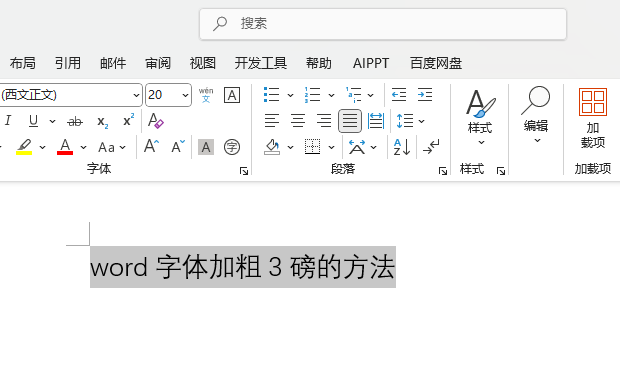Sort text A to Z
The height and width of the screenshot is (382, 620).
tap(402, 147)
